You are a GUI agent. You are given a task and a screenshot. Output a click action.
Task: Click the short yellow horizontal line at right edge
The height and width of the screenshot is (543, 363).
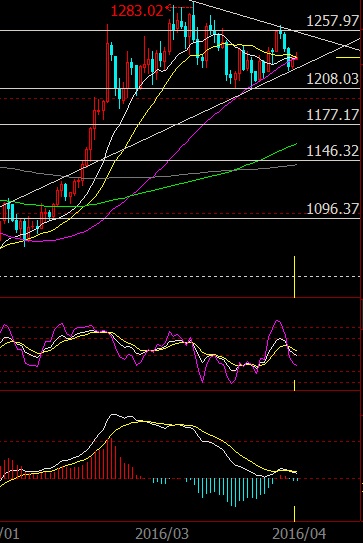pos(348,57)
